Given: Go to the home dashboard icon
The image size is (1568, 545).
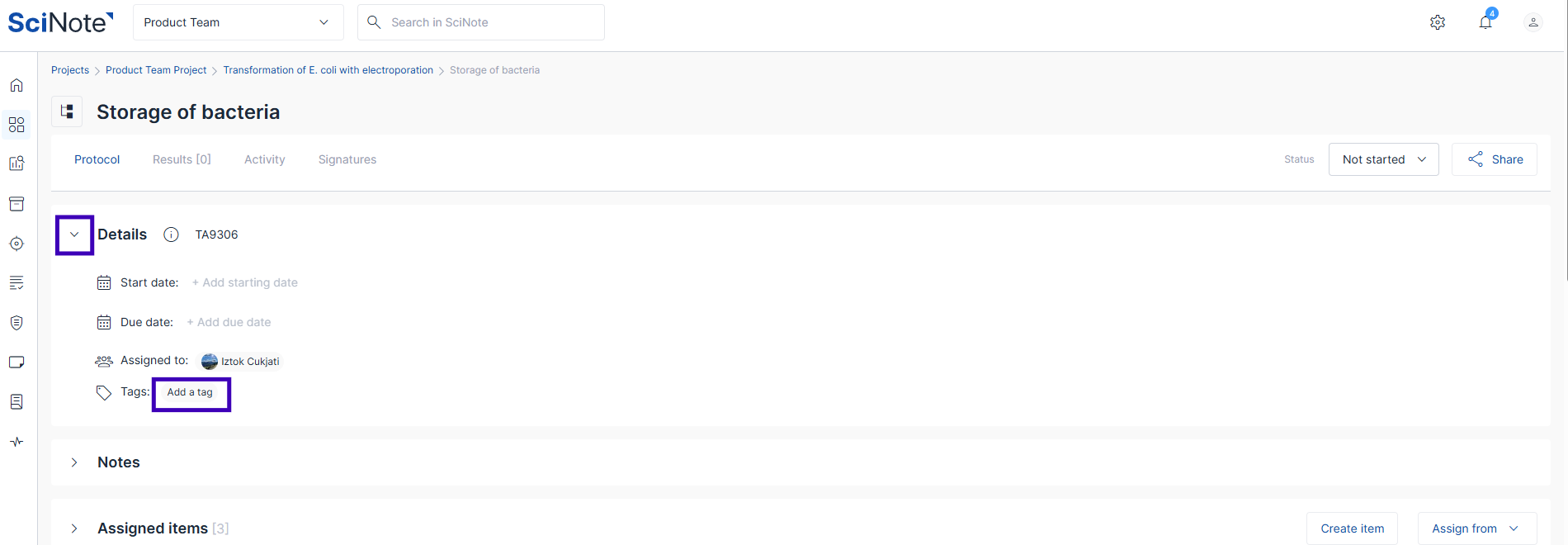Looking at the screenshot, I should 17,85.
